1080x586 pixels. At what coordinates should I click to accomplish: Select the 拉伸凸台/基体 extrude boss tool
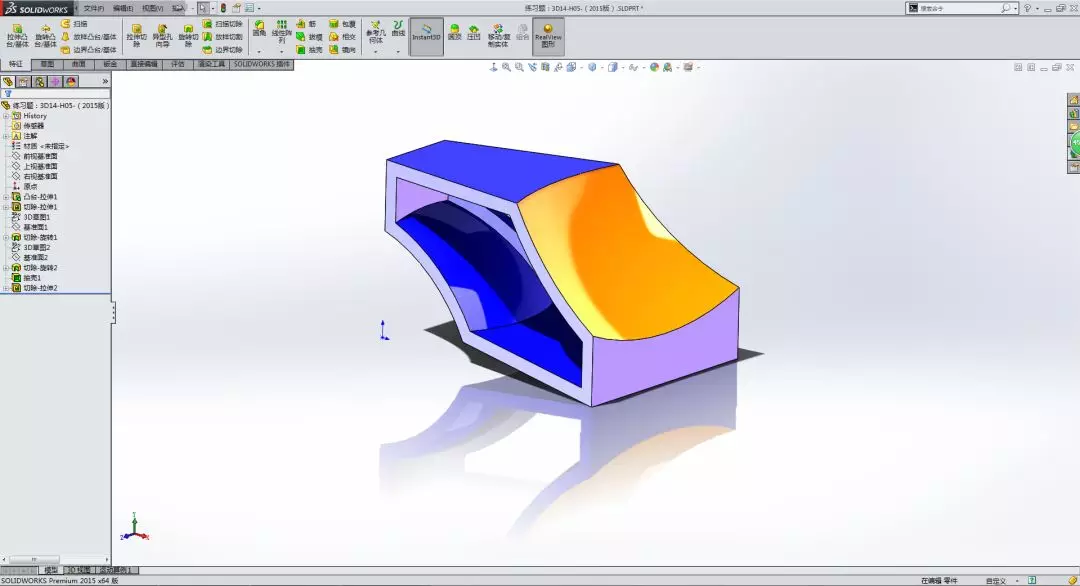[x=17, y=36]
